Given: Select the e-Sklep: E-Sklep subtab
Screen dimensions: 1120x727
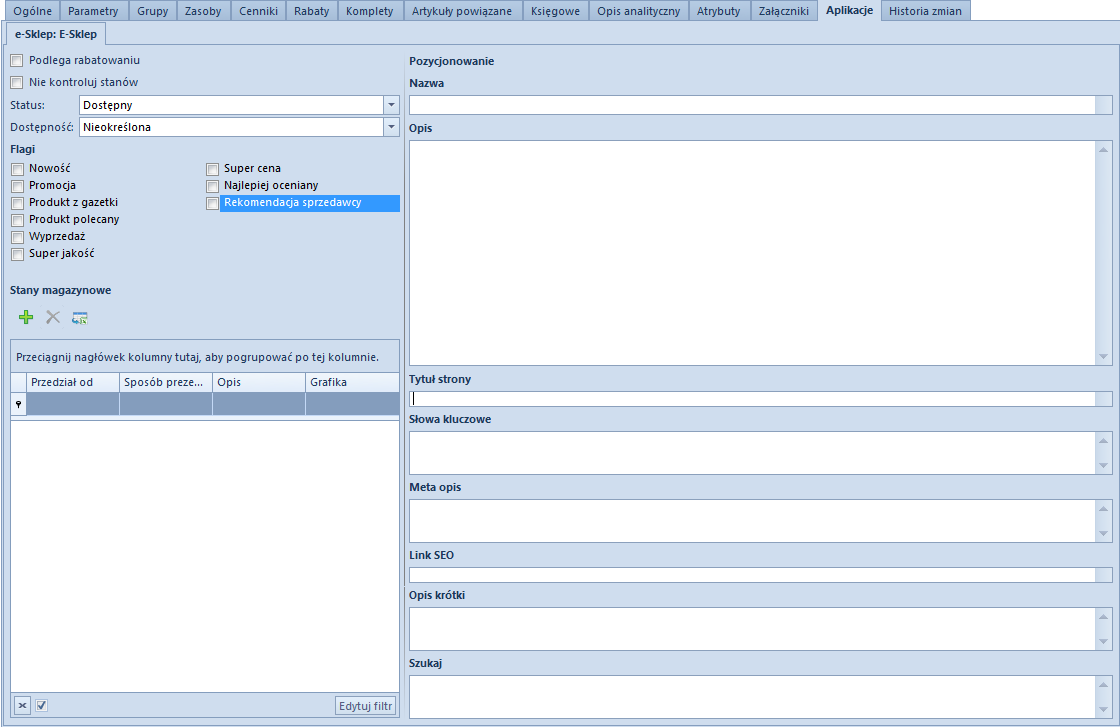Looking at the screenshot, I should (x=56, y=34).
